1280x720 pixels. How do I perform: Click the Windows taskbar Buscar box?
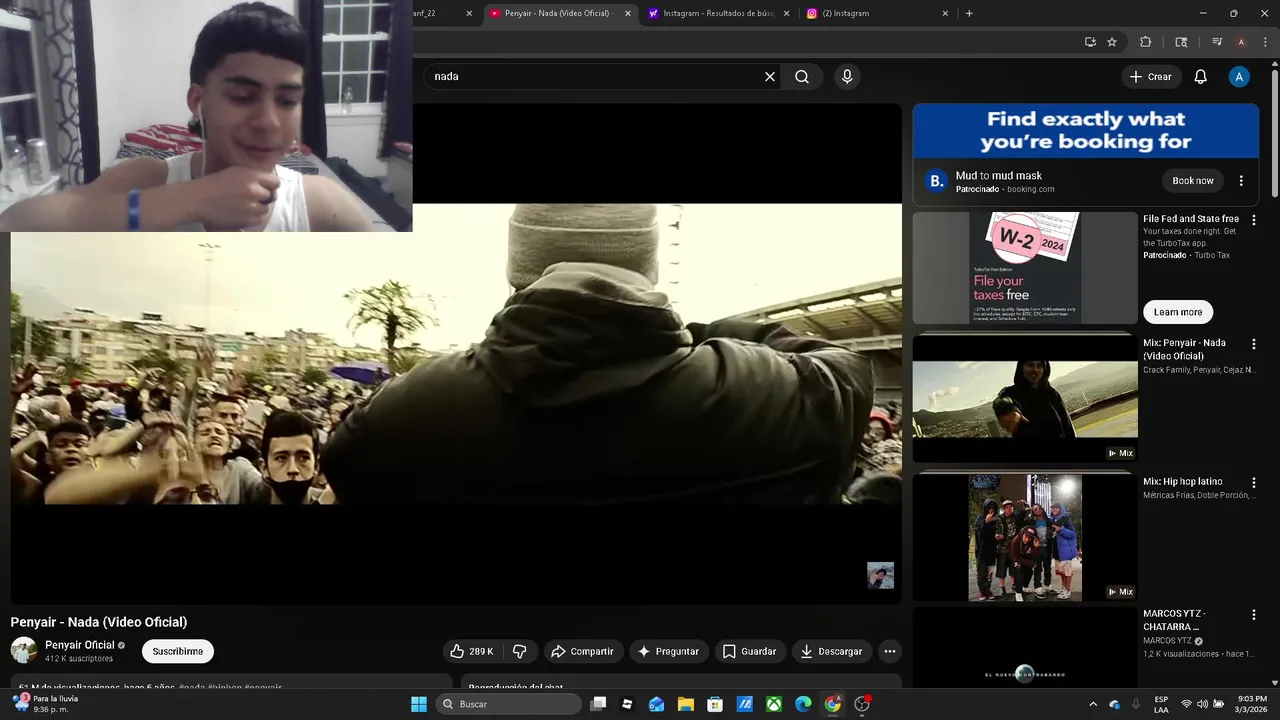click(x=509, y=704)
